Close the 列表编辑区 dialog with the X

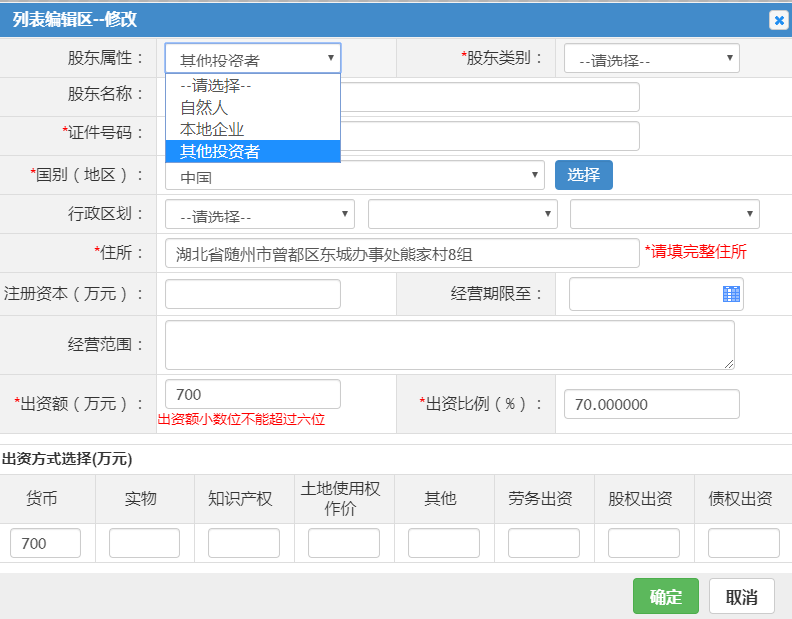coord(779,20)
